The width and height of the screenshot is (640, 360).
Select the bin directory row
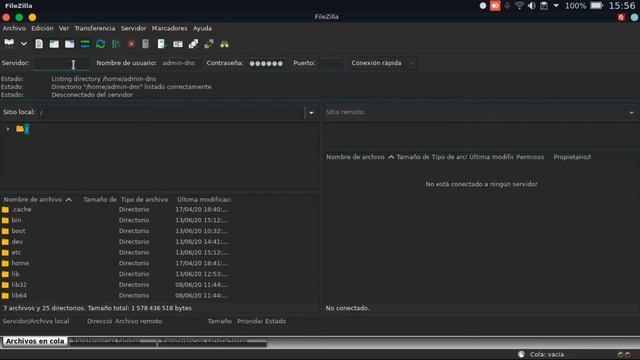(159, 220)
